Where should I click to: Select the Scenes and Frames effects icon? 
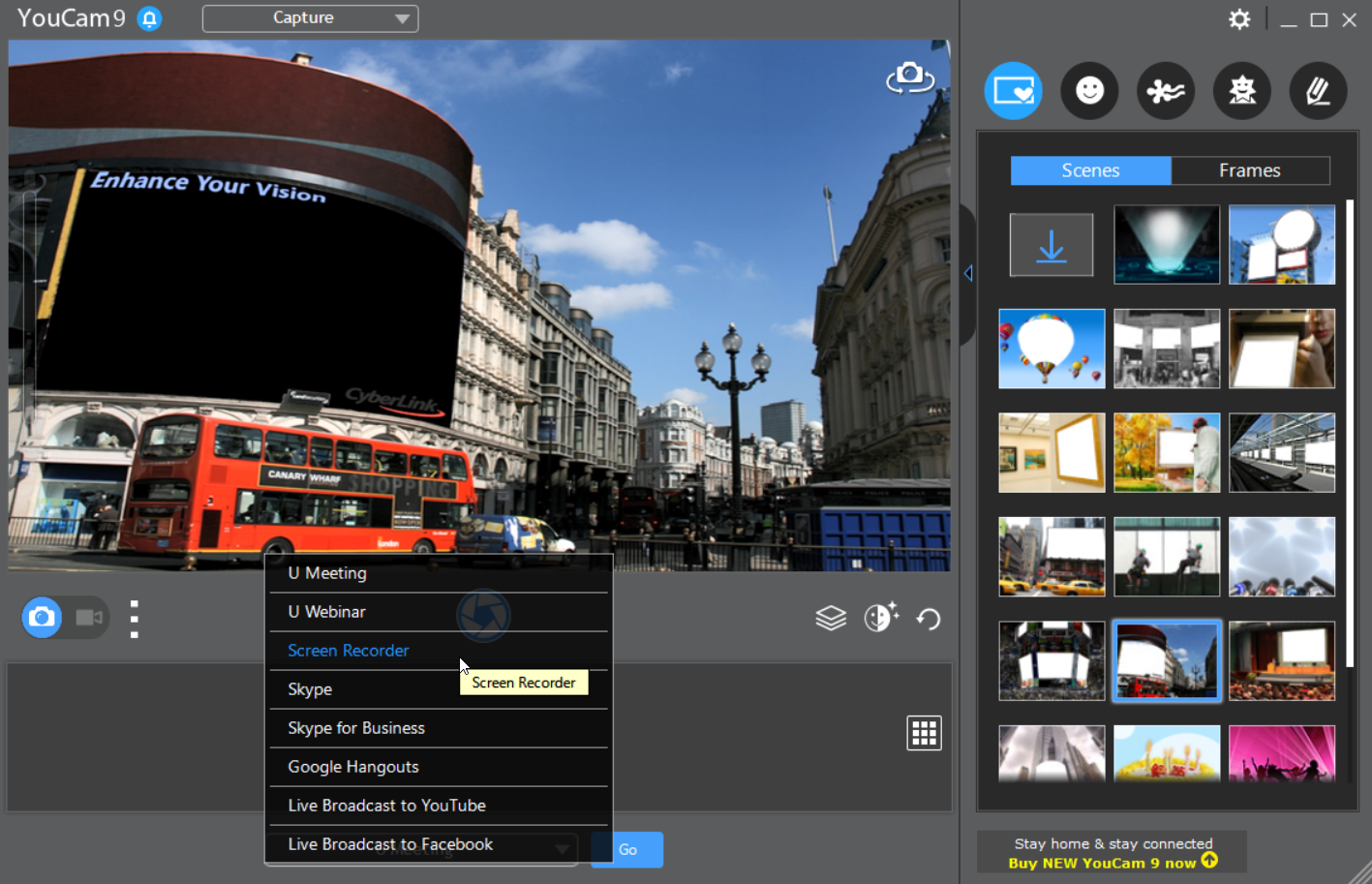[1013, 91]
